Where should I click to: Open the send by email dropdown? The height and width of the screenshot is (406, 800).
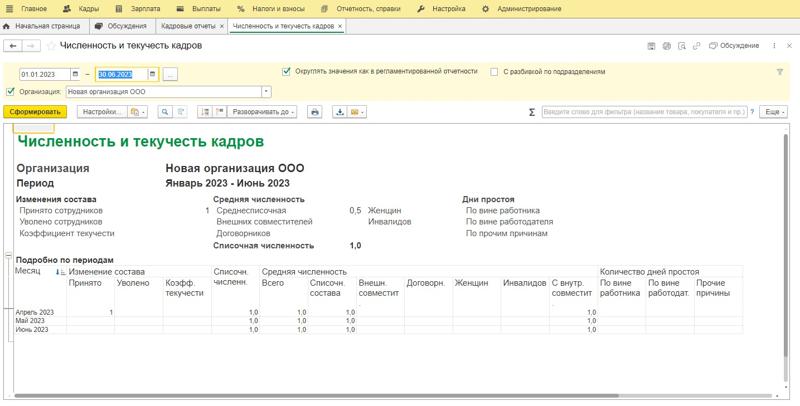click(357, 112)
